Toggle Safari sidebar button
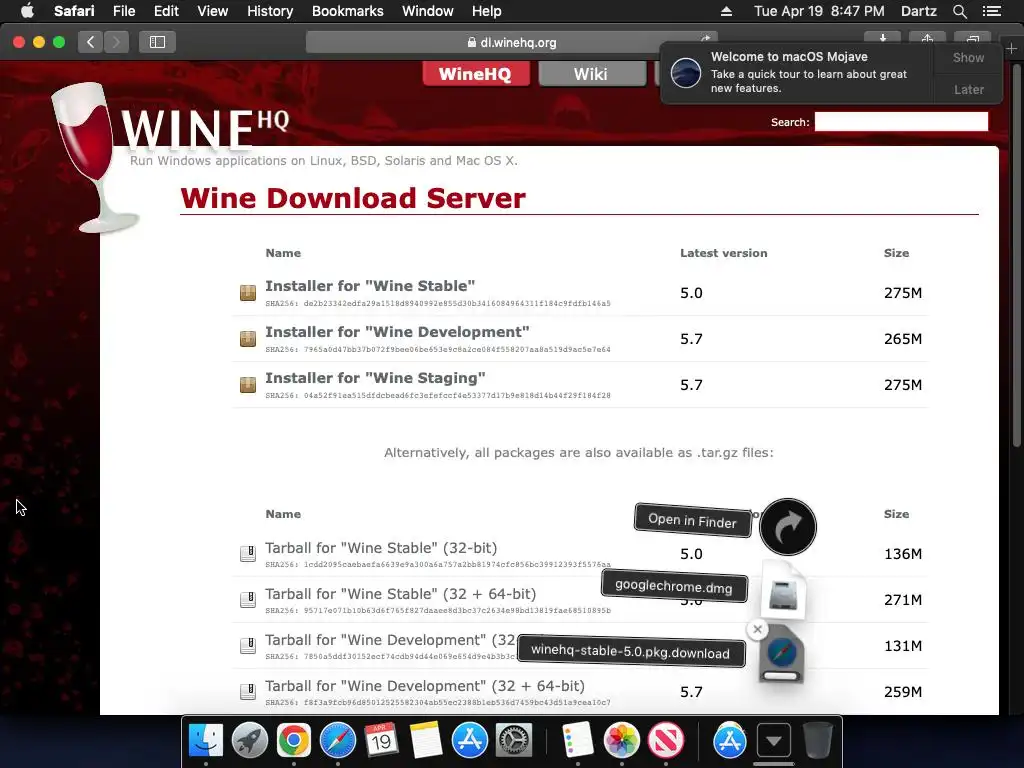Viewport: 1024px width, 768px height. pyautogui.click(x=157, y=42)
